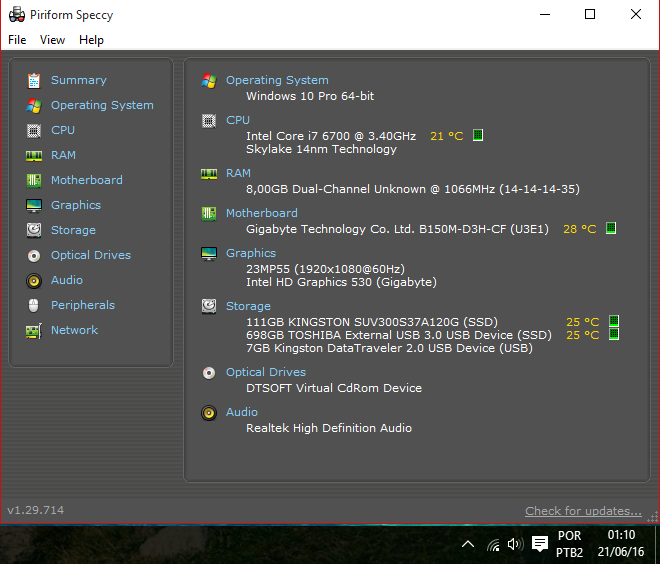Follow the CPU heading link in summary
This screenshot has width=660, height=564.
(238, 120)
